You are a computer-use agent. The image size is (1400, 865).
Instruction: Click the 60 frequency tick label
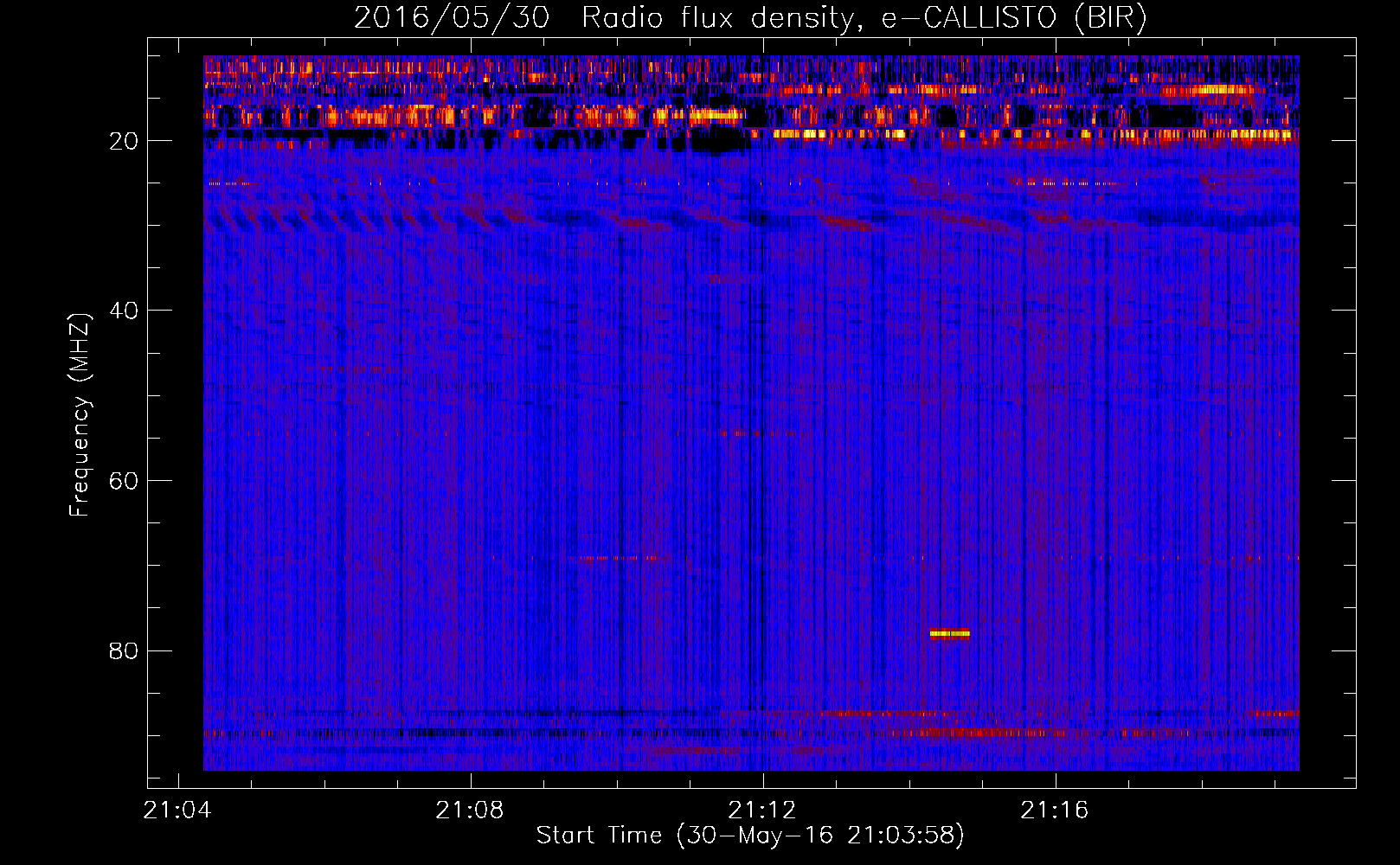point(125,481)
